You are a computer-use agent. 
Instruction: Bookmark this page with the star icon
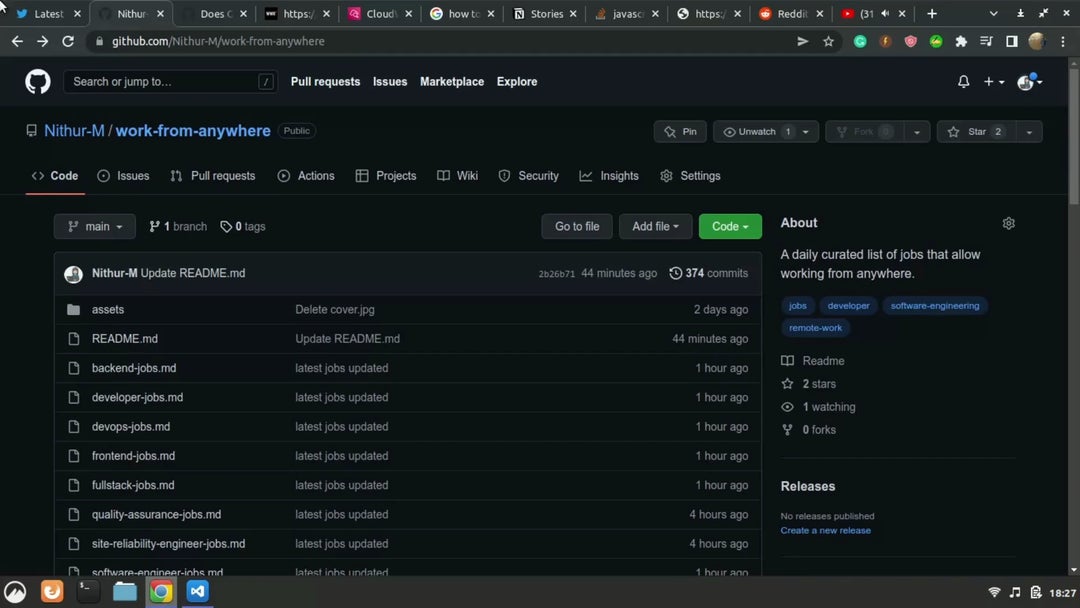pyautogui.click(x=828, y=41)
